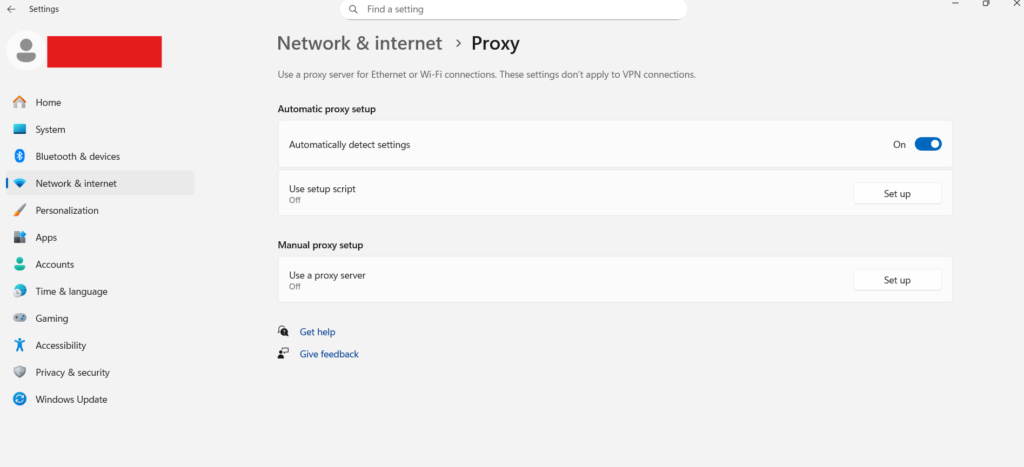The height and width of the screenshot is (467, 1024).
Task: Click the Time & language globe icon
Action: pos(20,291)
